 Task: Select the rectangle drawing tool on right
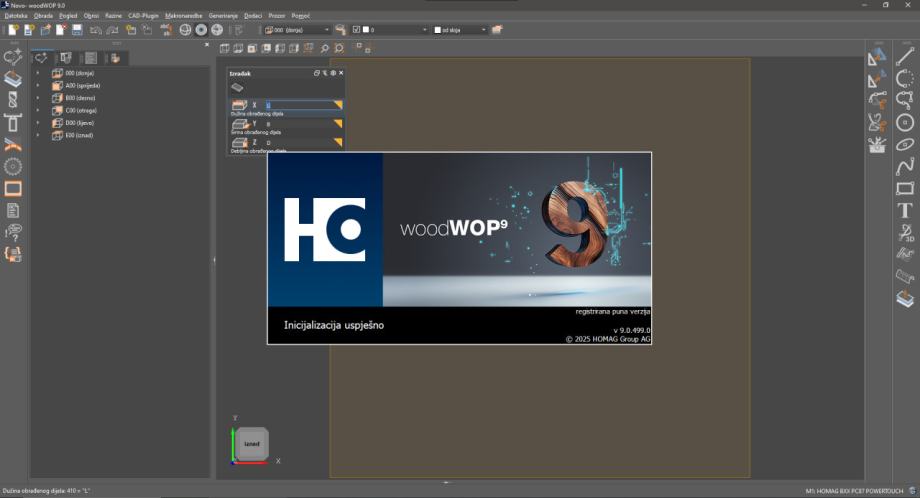click(x=905, y=188)
